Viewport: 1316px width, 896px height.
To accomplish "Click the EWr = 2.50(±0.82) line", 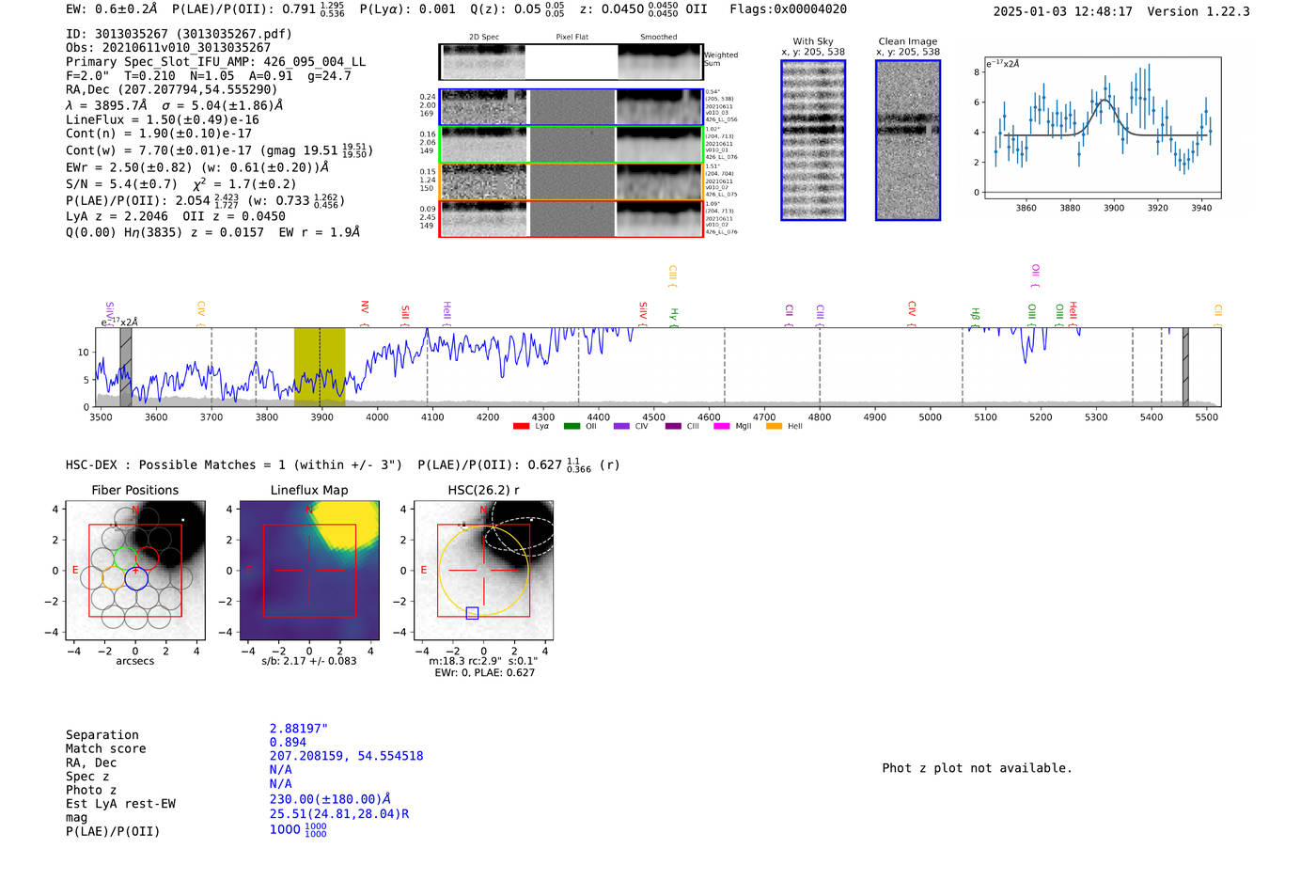I will coord(197,167).
